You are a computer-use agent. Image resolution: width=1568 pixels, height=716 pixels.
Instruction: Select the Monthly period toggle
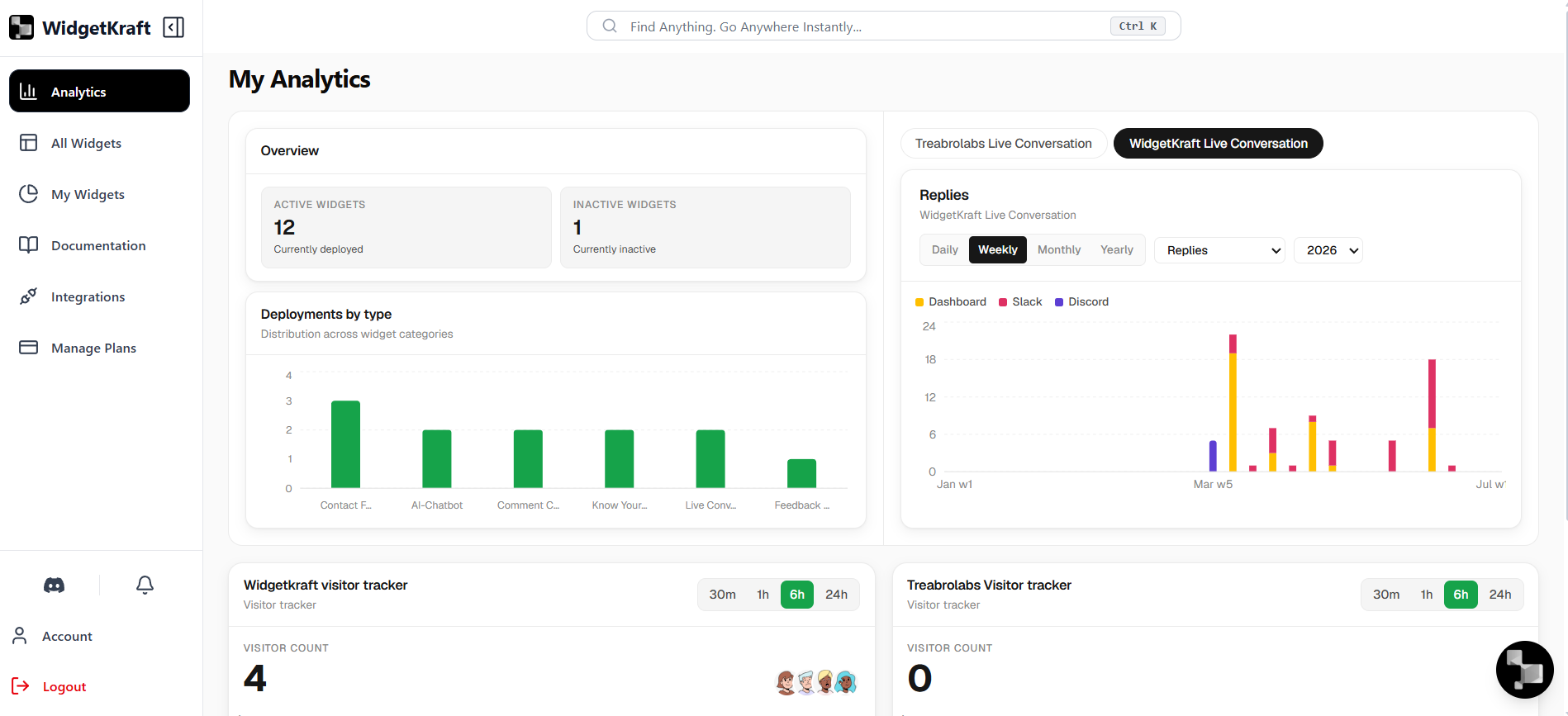point(1059,250)
